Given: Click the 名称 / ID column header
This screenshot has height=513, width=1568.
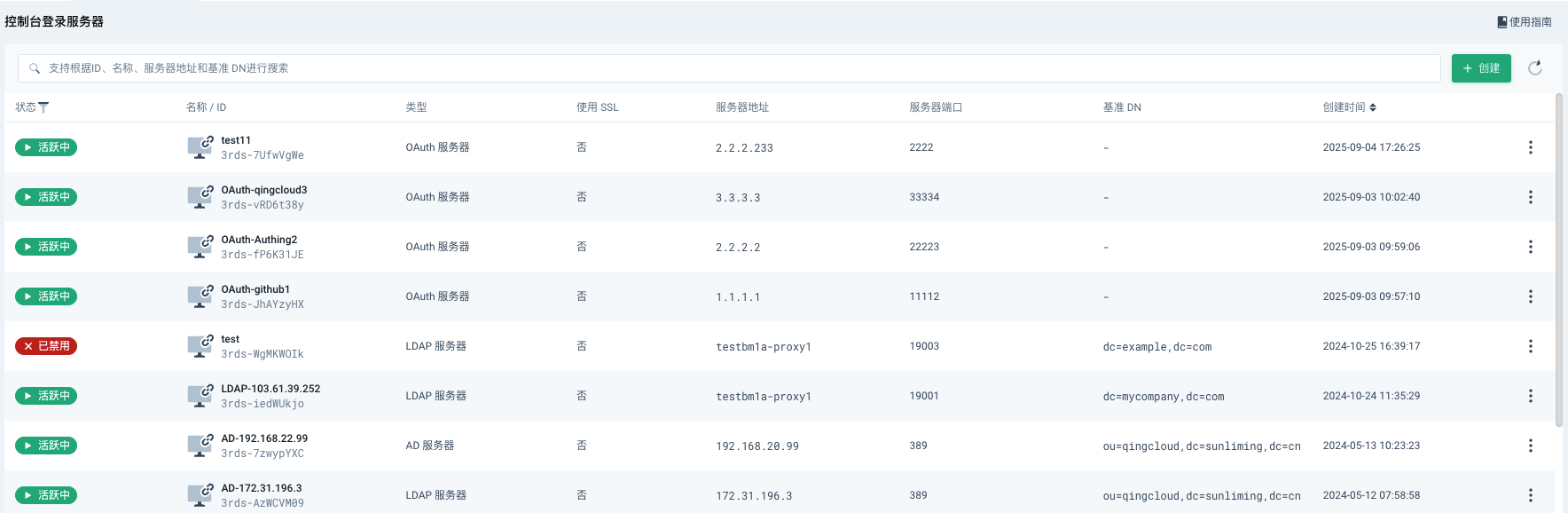Looking at the screenshot, I should pyautogui.click(x=206, y=107).
